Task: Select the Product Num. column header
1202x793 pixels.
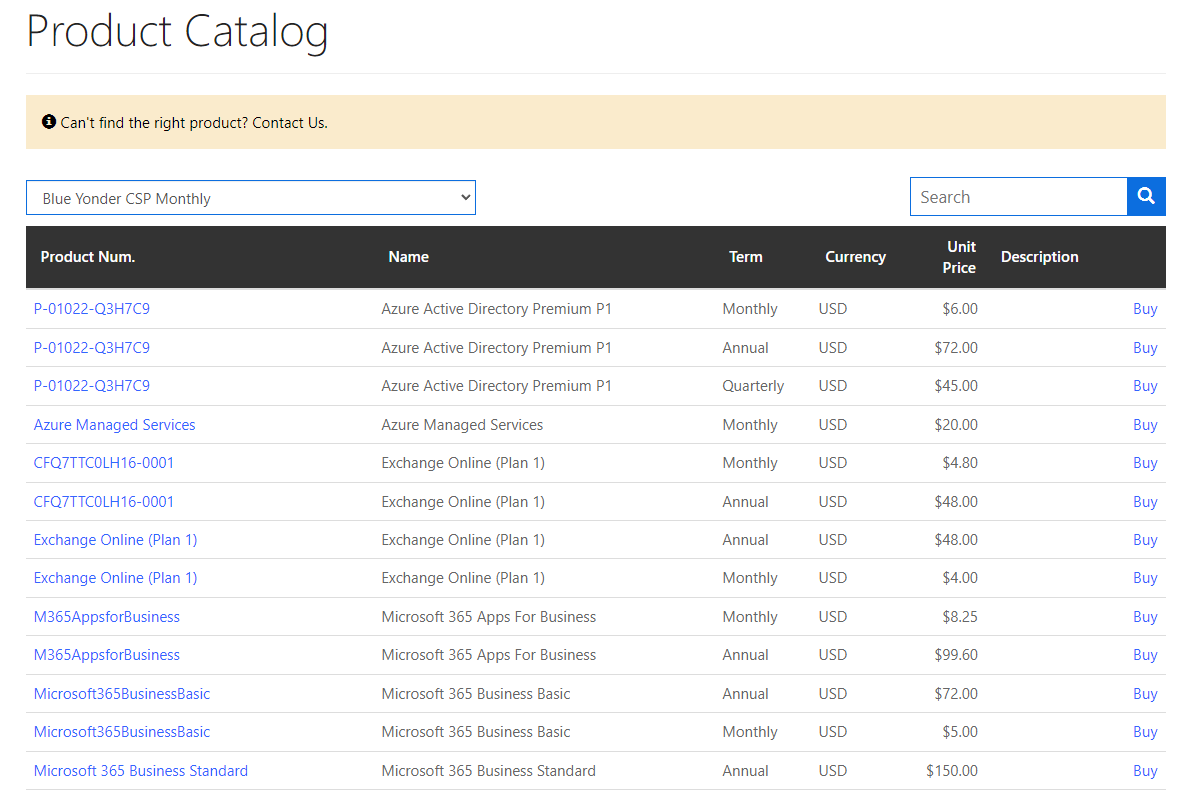Action: [x=87, y=257]
